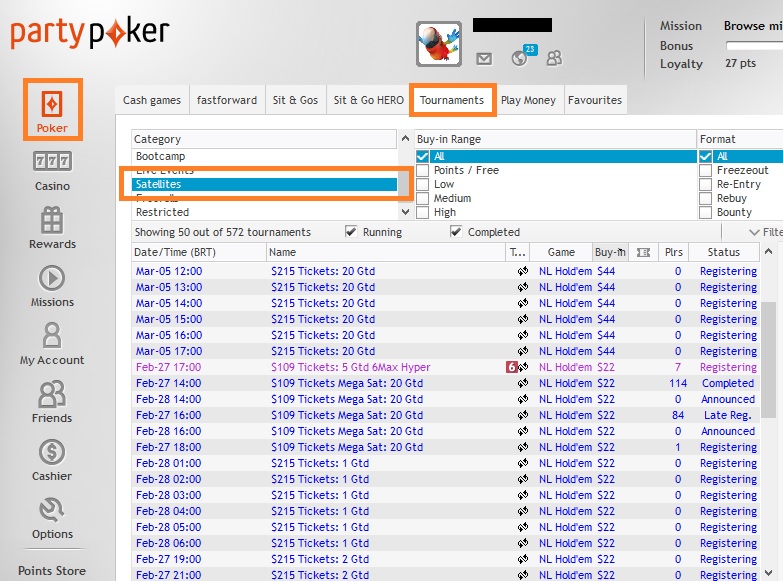Switch to Play Money tab
The width and height of the screenshot is (783, 581).
[x=528, y=100]
